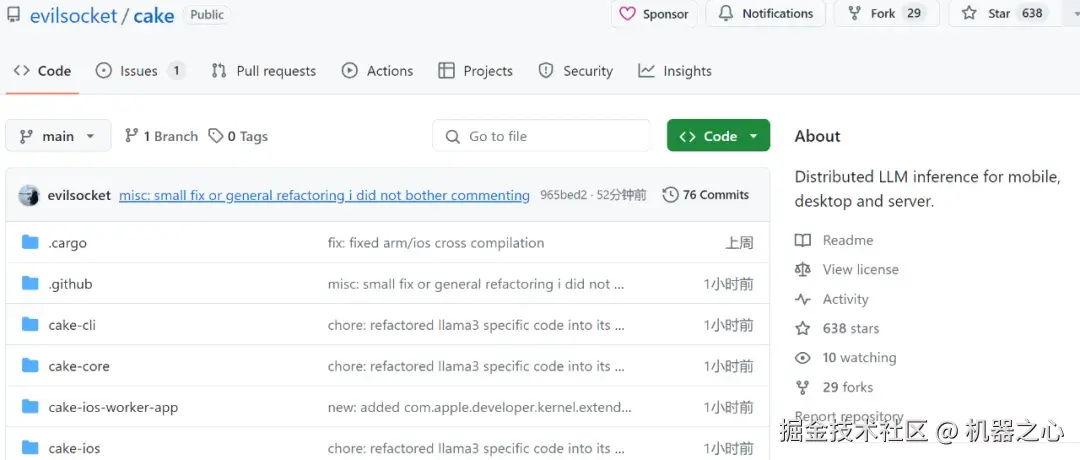Open the cake-core folder
The width and height of the screenshot is (1080, 460).
79,366
